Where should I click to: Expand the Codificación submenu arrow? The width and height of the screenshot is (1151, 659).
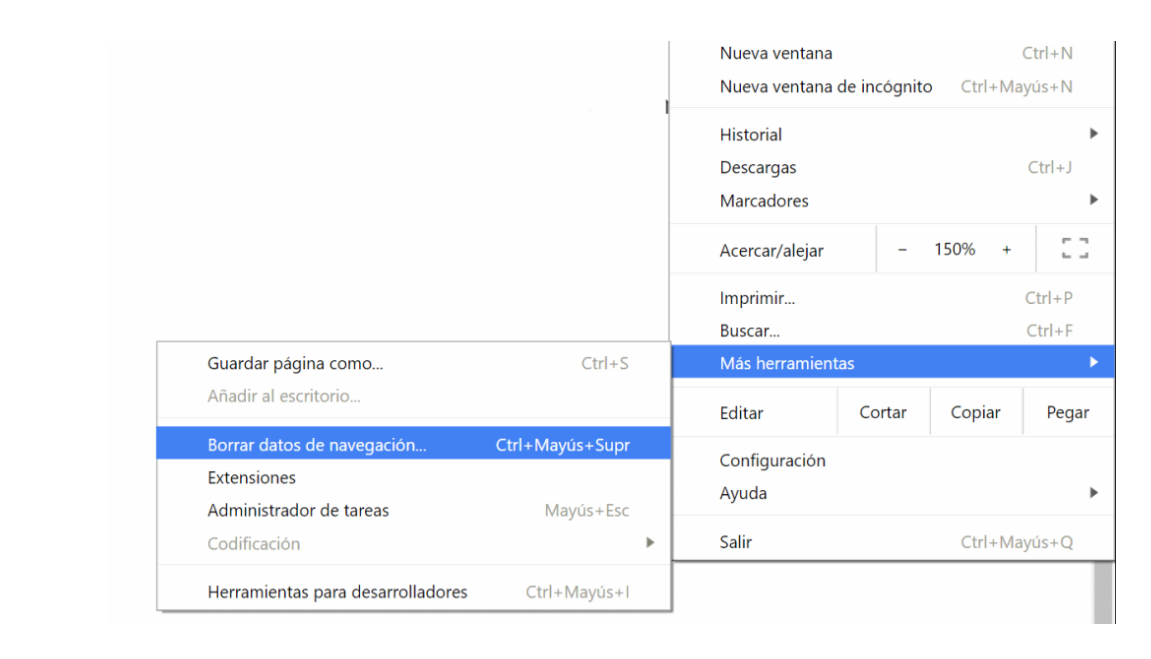651,543
